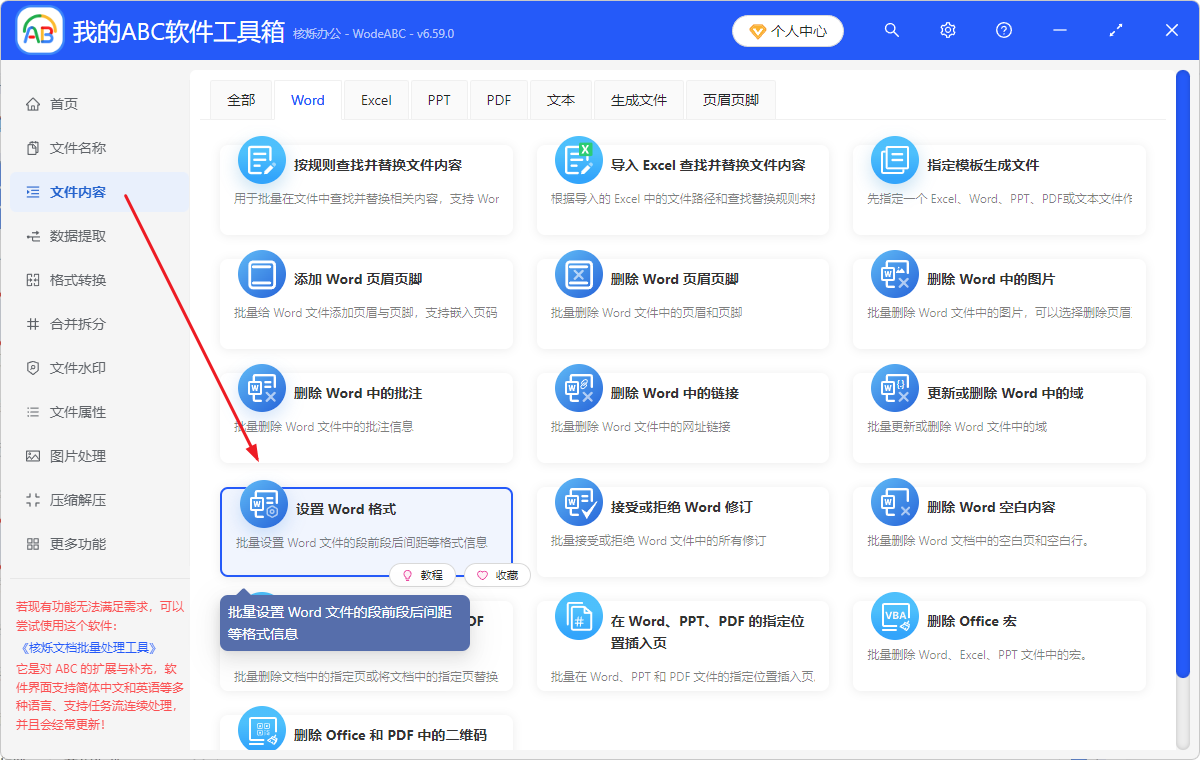Image resolution: width=1200 pixels, height=760 pixels.
Task: Open the 个人中心 panel
Action: 787,30
